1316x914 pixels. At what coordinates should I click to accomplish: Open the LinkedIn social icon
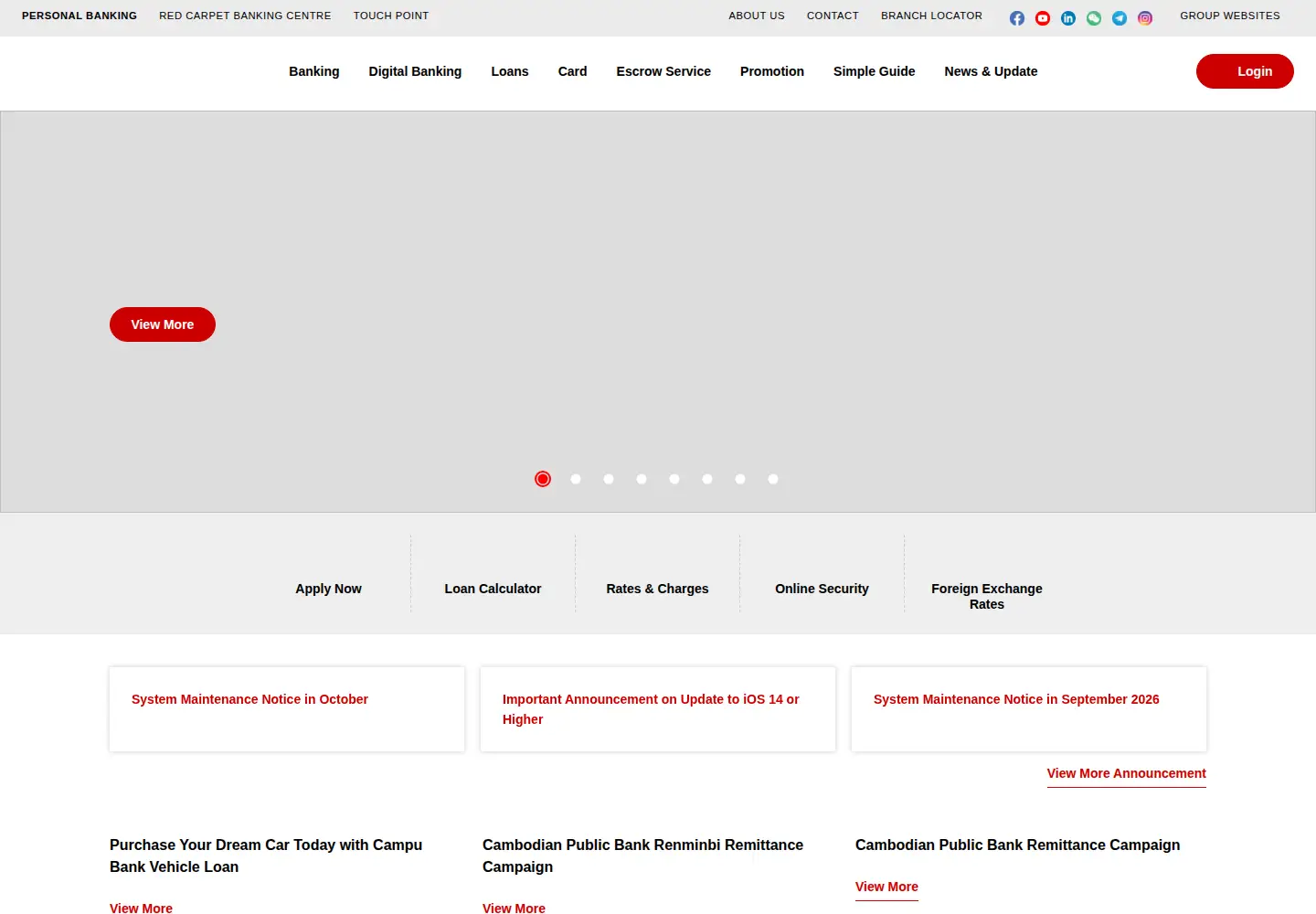tap(1068, 18)
